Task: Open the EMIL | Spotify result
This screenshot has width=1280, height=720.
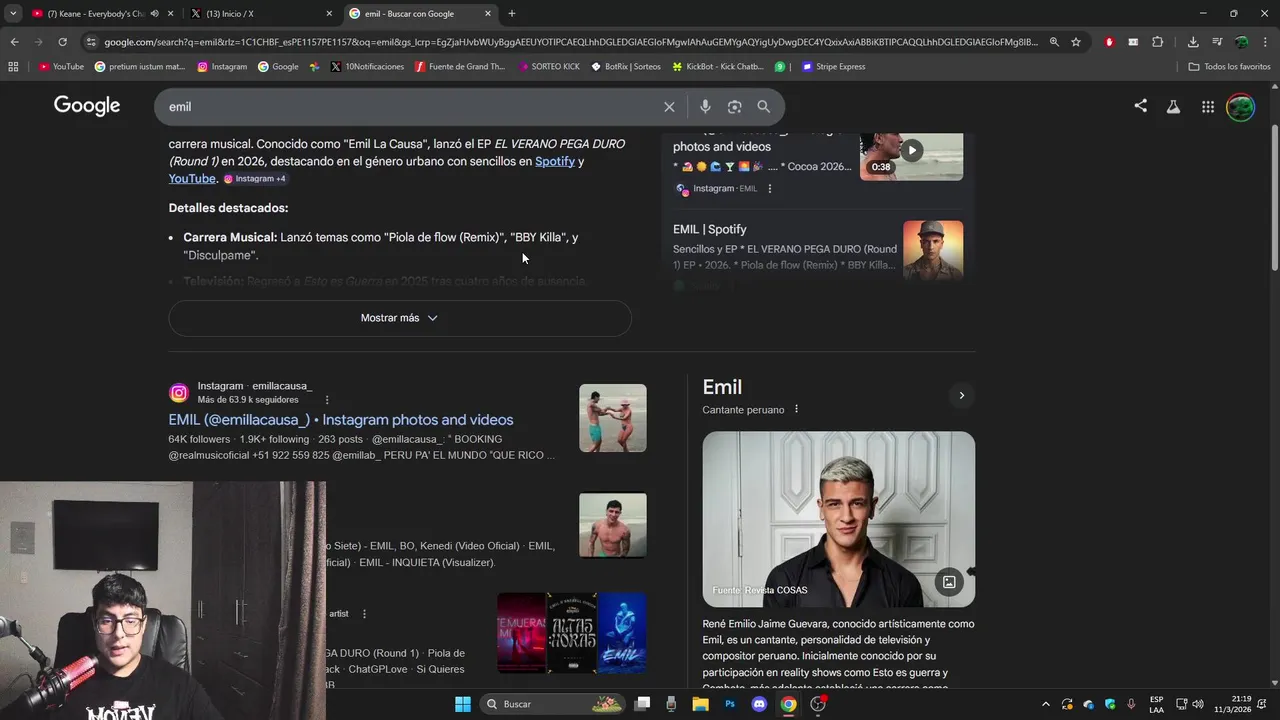Action: tap(710, 229)
